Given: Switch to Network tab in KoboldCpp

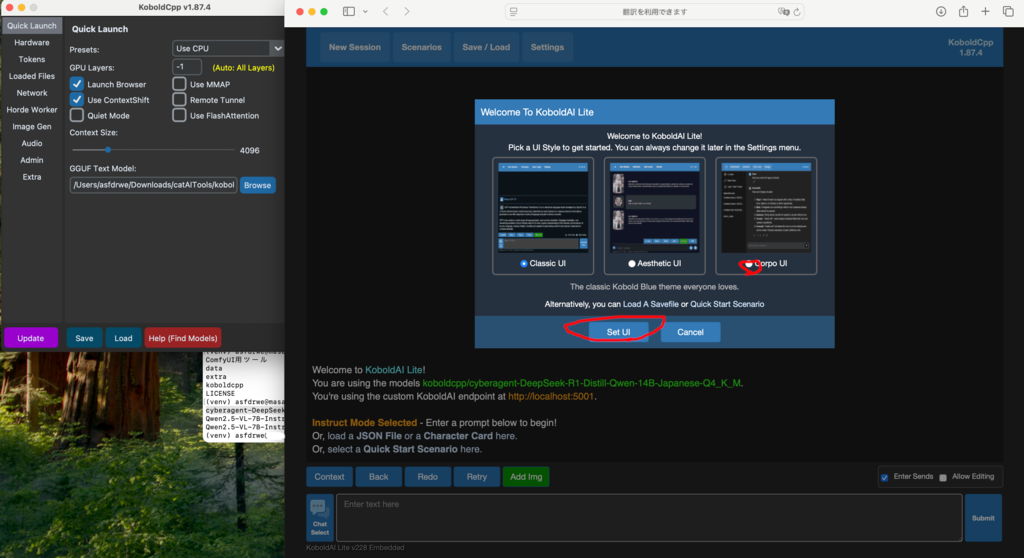Looking at the screenshot, I should [31, 93].
